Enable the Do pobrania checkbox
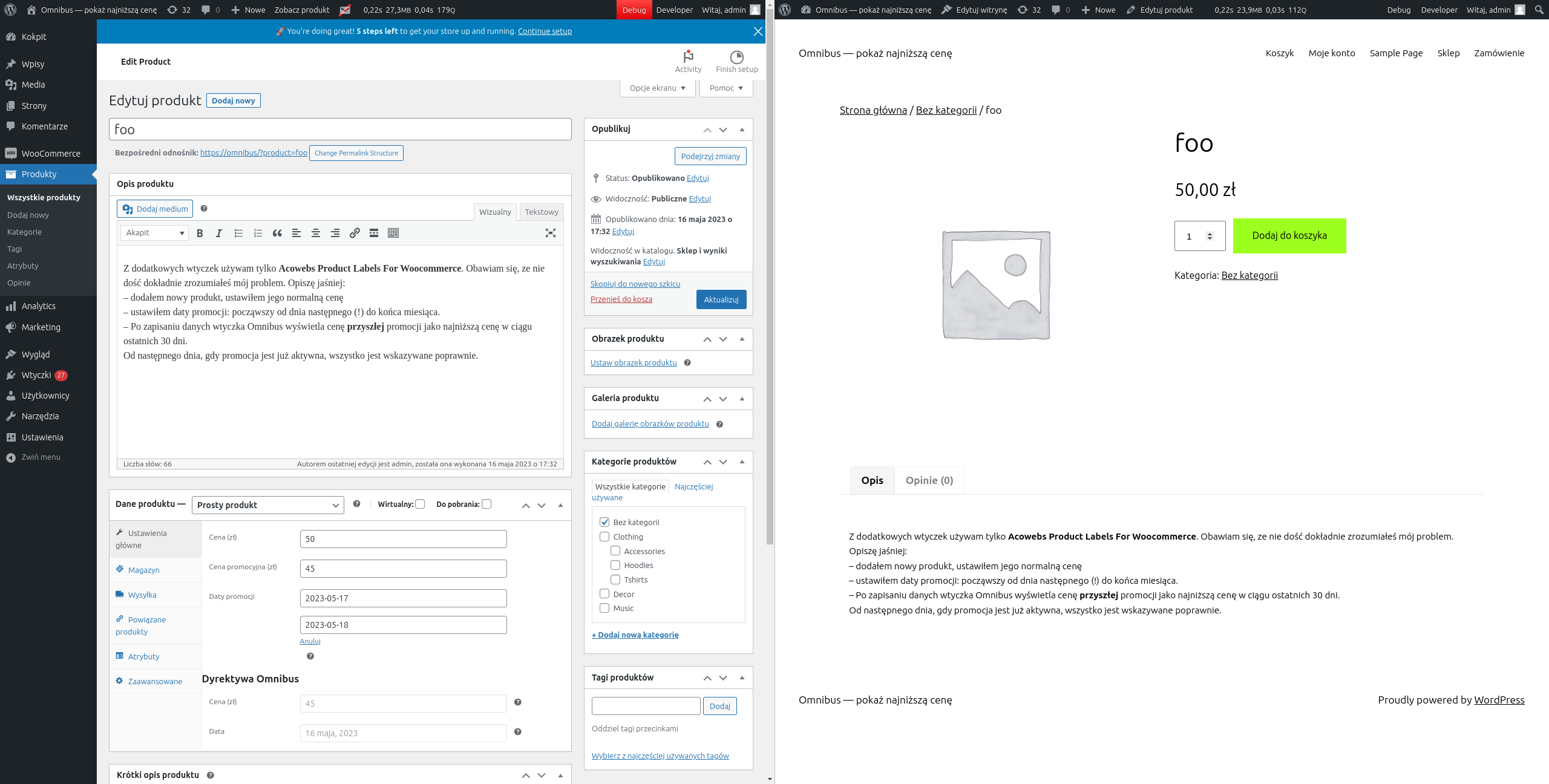Viewport: 1549px width, 784px height. 486,504
